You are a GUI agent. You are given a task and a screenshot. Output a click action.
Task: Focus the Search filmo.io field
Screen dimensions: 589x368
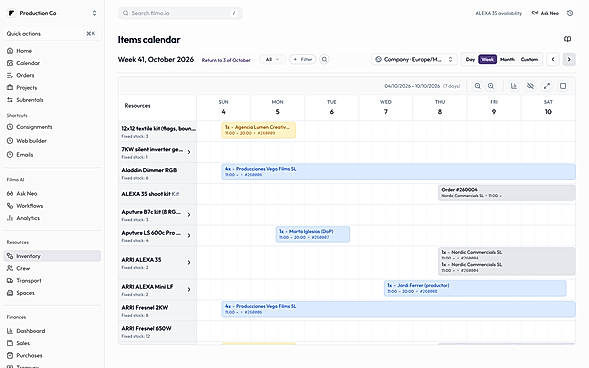(180, 13)
